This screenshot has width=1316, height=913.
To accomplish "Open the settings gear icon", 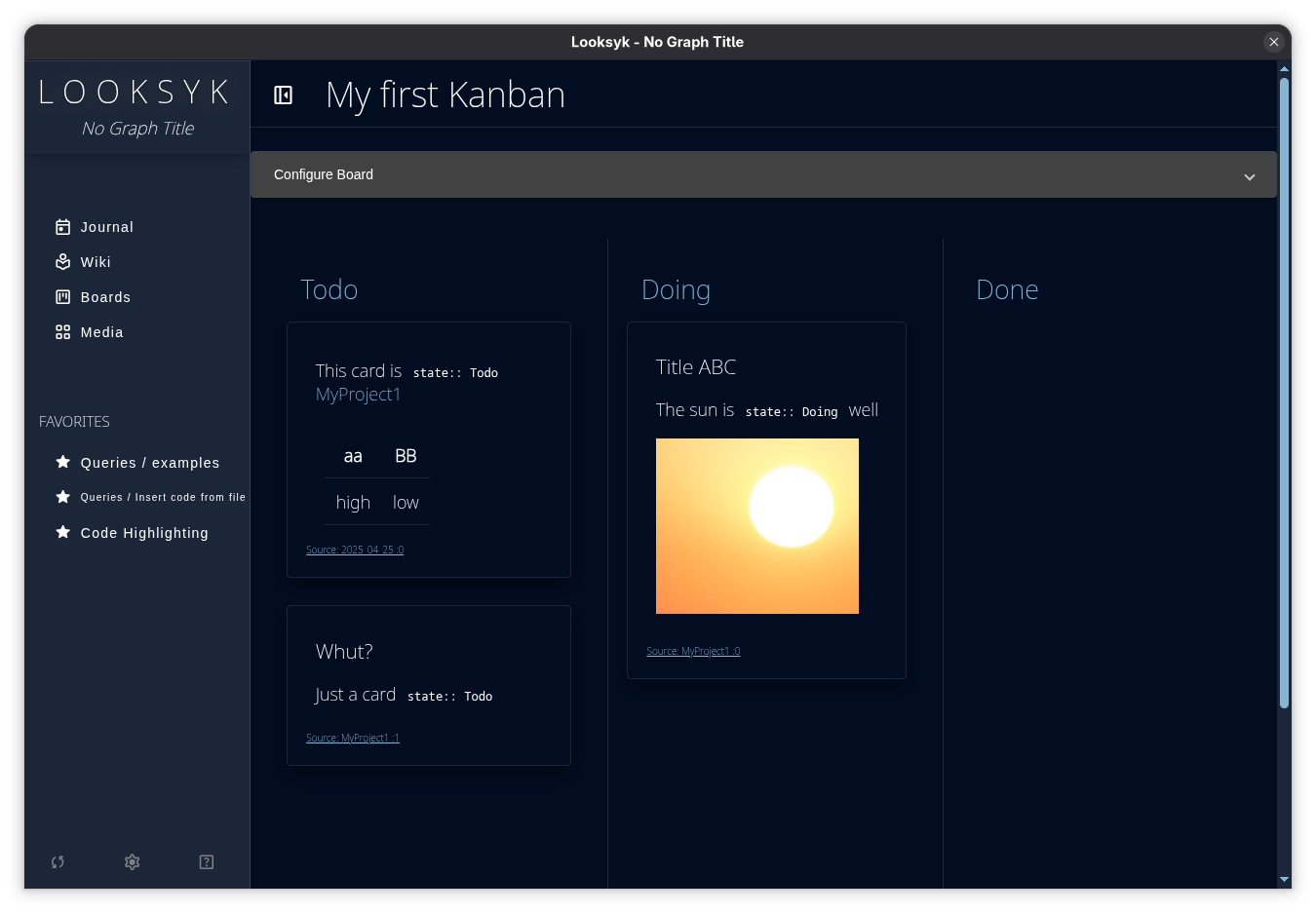I will click(132, 861).
